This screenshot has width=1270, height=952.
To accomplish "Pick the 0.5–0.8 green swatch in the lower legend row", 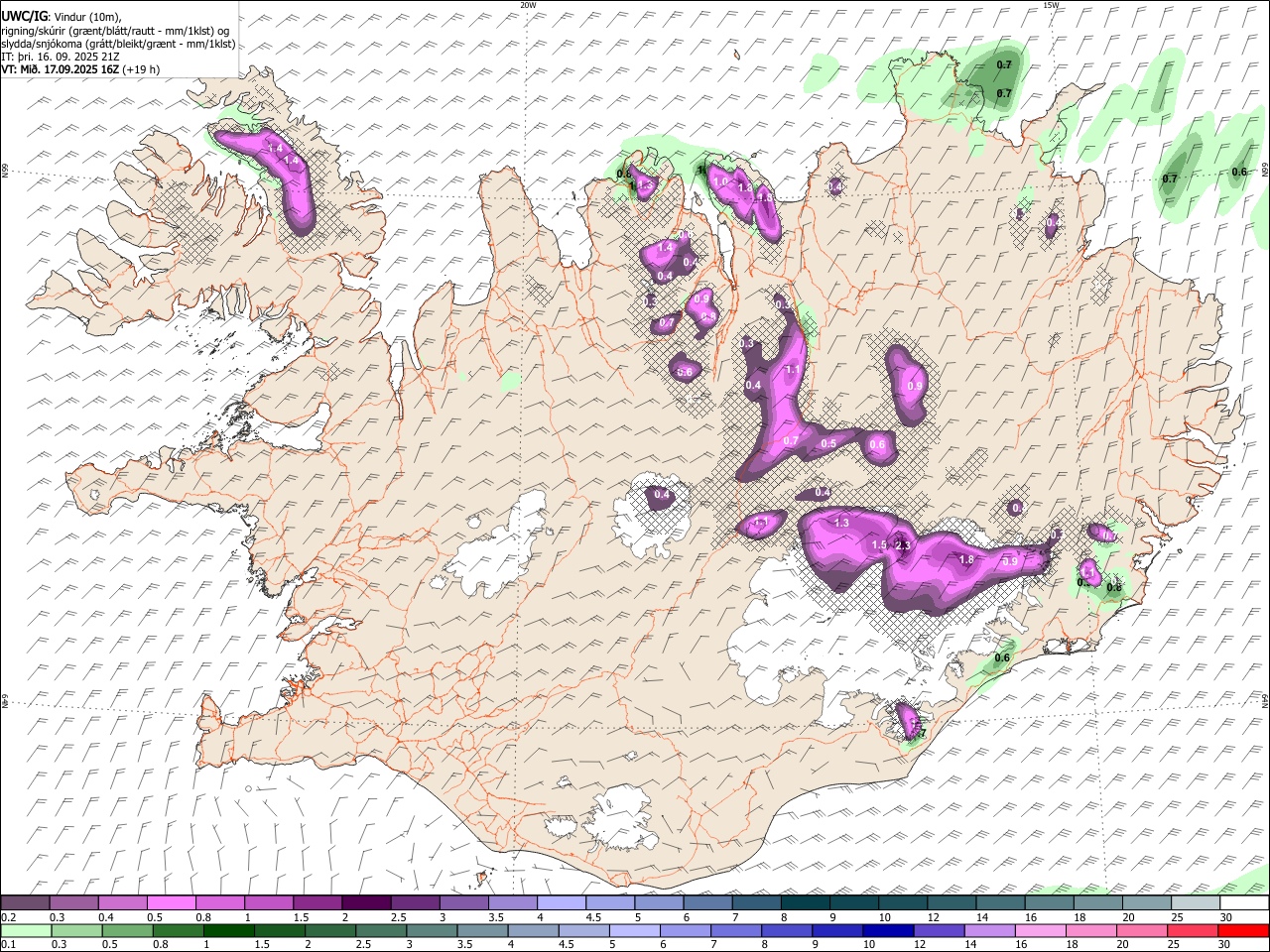I will (x=128, y=931).
